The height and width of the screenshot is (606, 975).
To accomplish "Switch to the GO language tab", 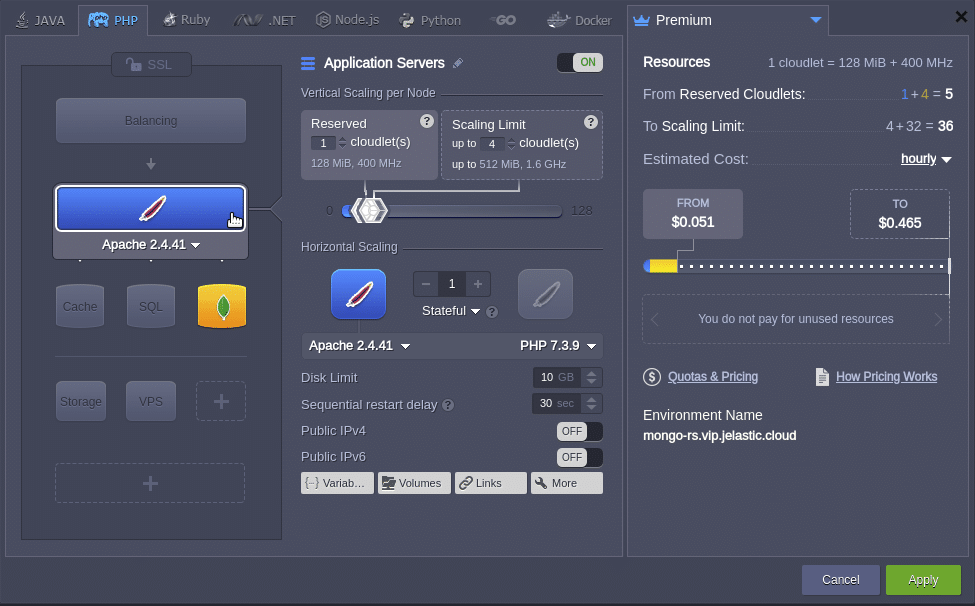I will 503,21.
